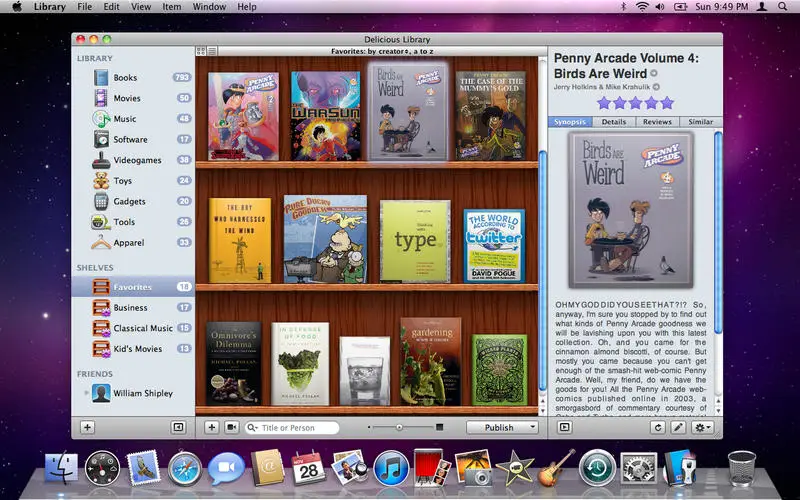Click the Books count badge 793
This screenshot has width=800, height=500.
tap(182, 78)
